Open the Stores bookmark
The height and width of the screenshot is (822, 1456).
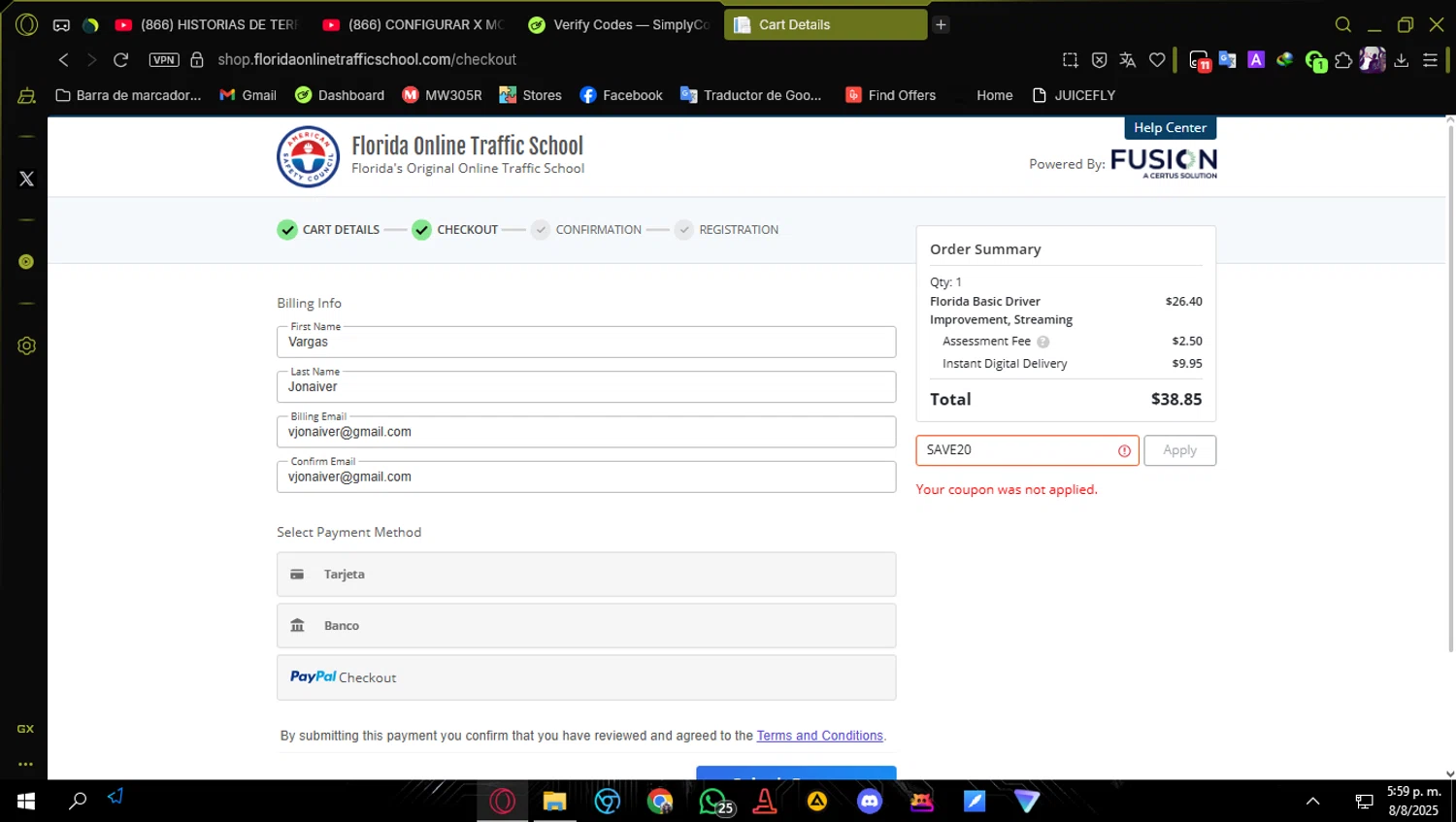click(530, 95)
